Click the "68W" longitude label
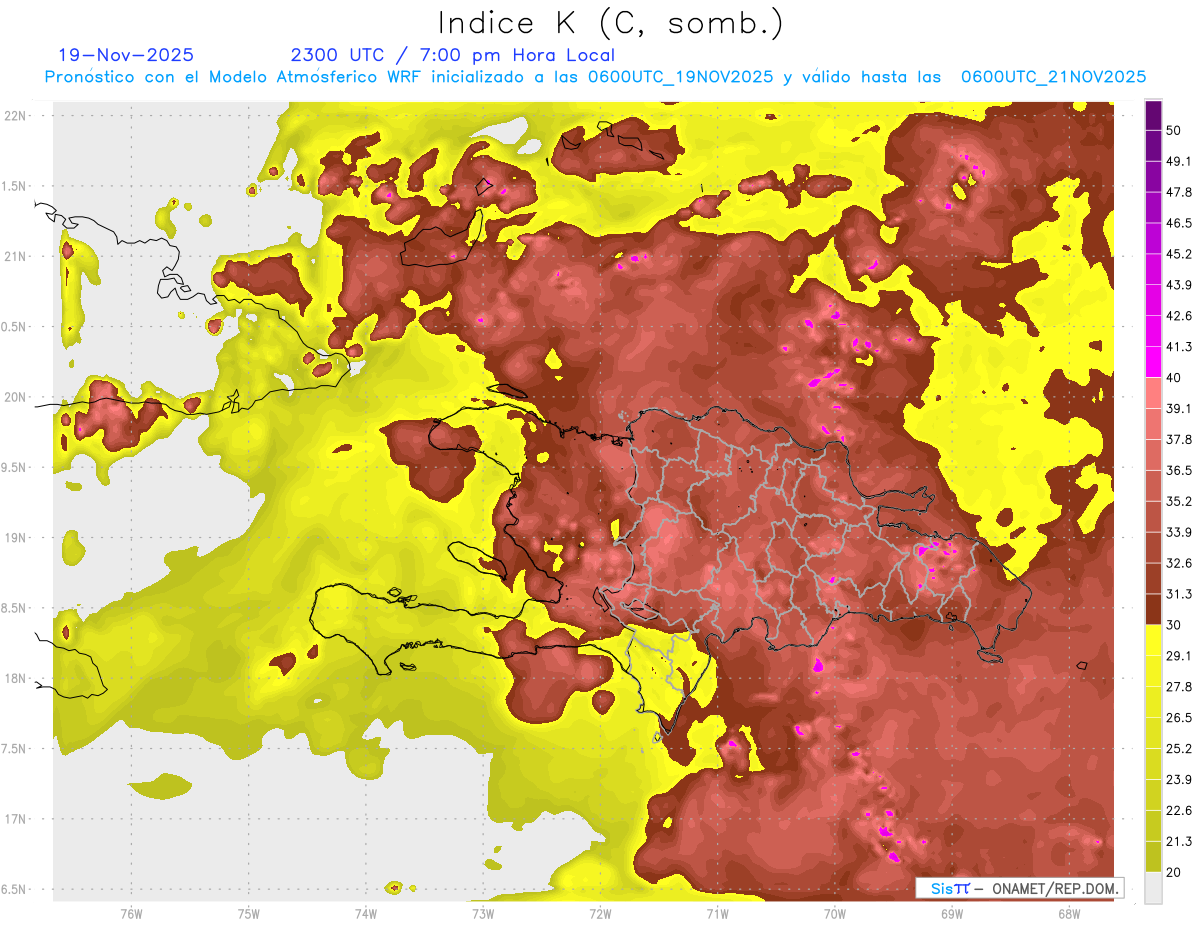 coord(1069,913)
